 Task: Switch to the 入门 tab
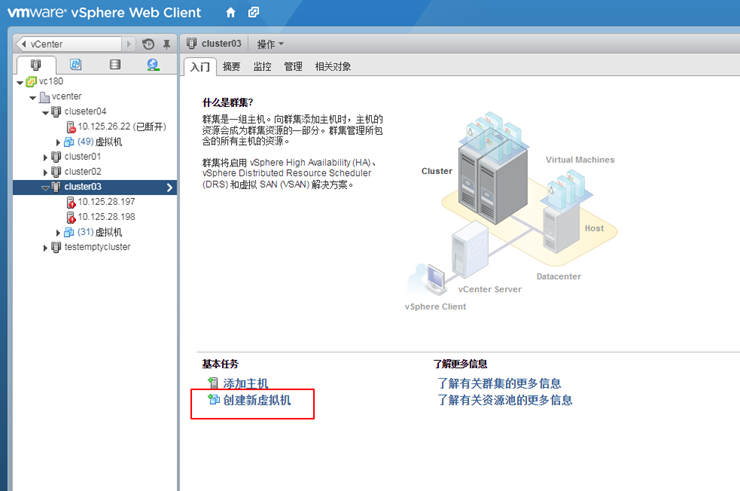[200, 67]
